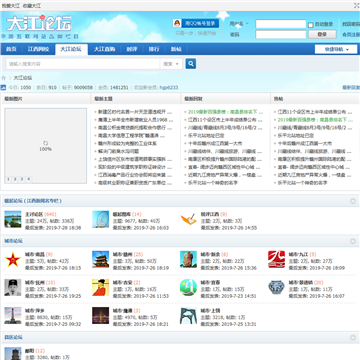
Task: Open 鄱阳 forum tower icon
Action: pos(13,354)
